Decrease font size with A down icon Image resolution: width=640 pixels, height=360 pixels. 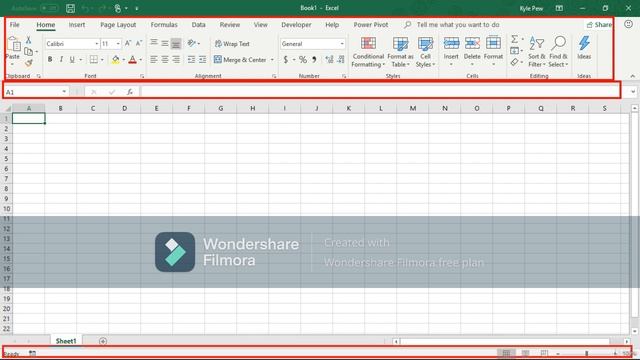click(139, 43)
